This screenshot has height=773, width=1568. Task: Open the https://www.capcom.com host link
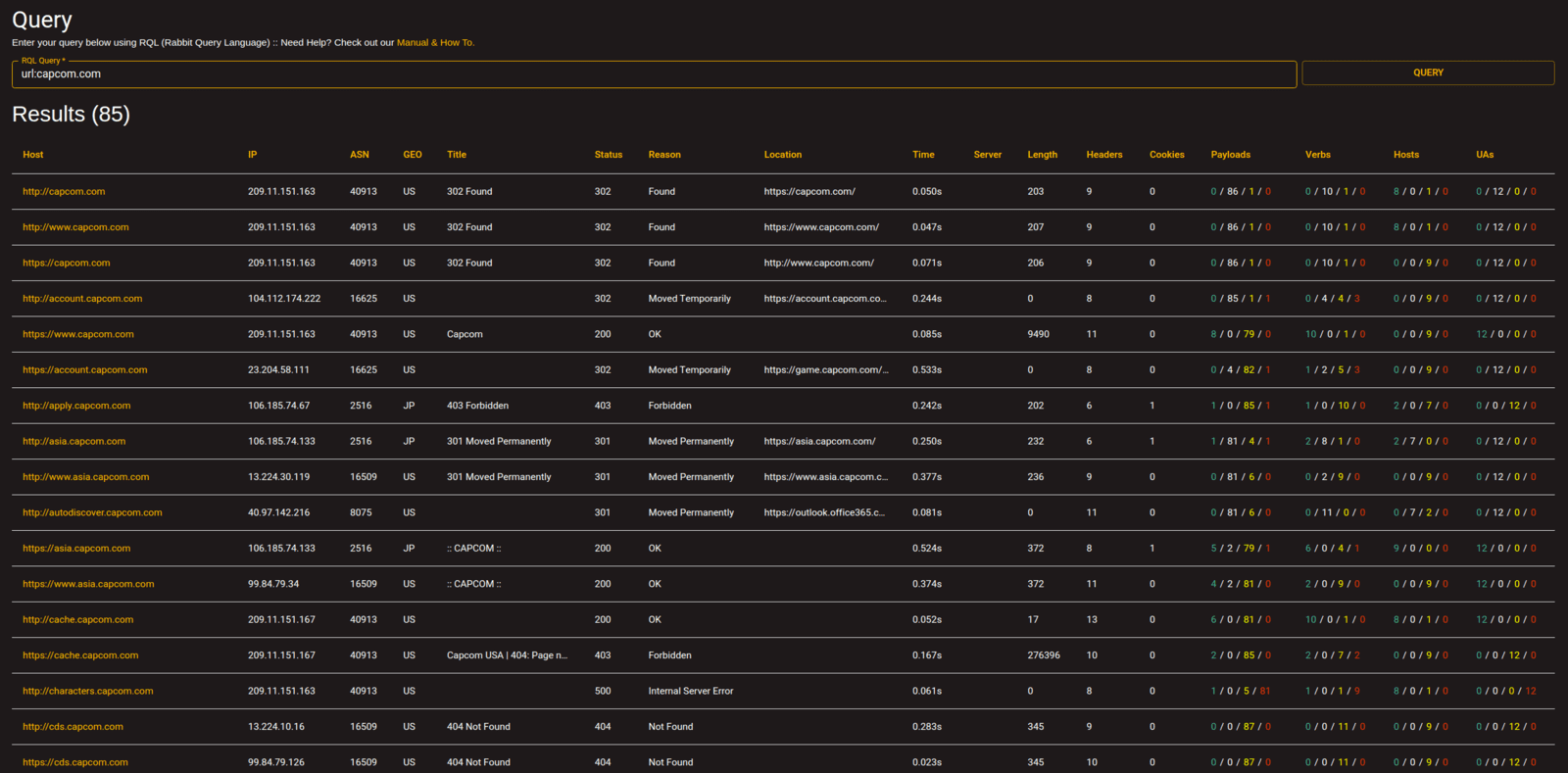pos(78,334)
